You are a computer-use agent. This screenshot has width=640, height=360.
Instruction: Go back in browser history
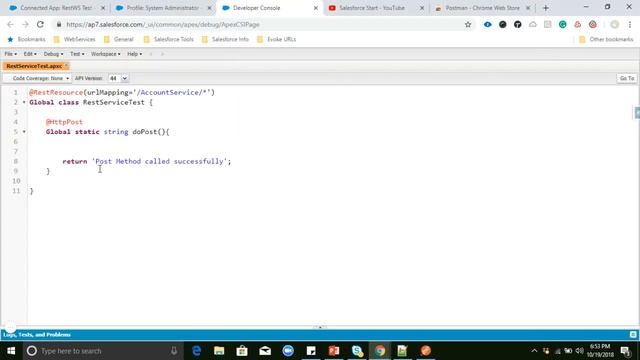click(10, 24)
